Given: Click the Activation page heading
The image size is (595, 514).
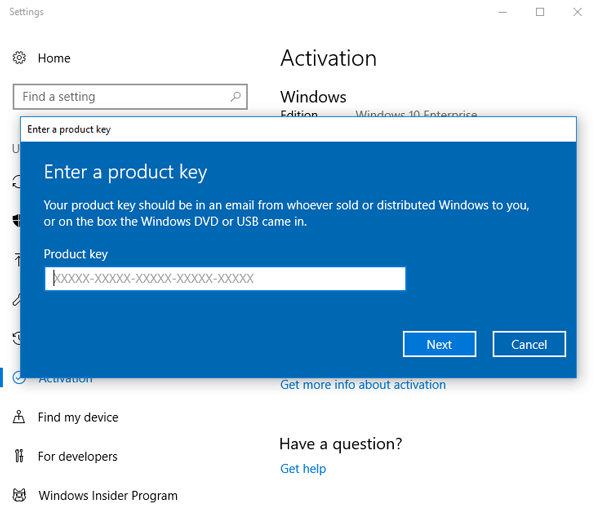Looking at the screenshot, I should coord(328,58).
